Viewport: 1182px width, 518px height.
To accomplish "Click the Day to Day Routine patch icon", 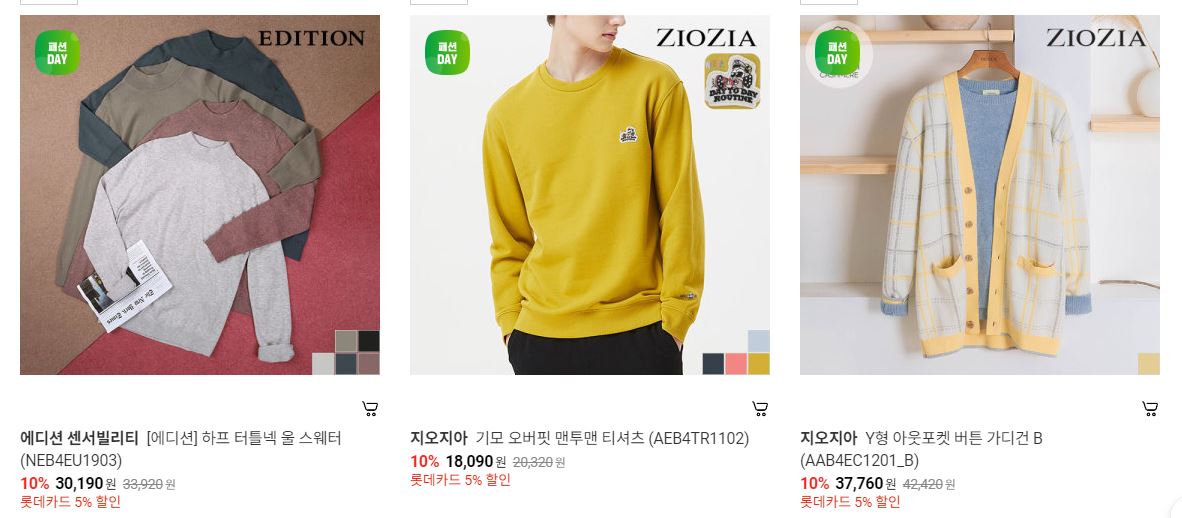I will pyautogui.click(x=733, y=81).
